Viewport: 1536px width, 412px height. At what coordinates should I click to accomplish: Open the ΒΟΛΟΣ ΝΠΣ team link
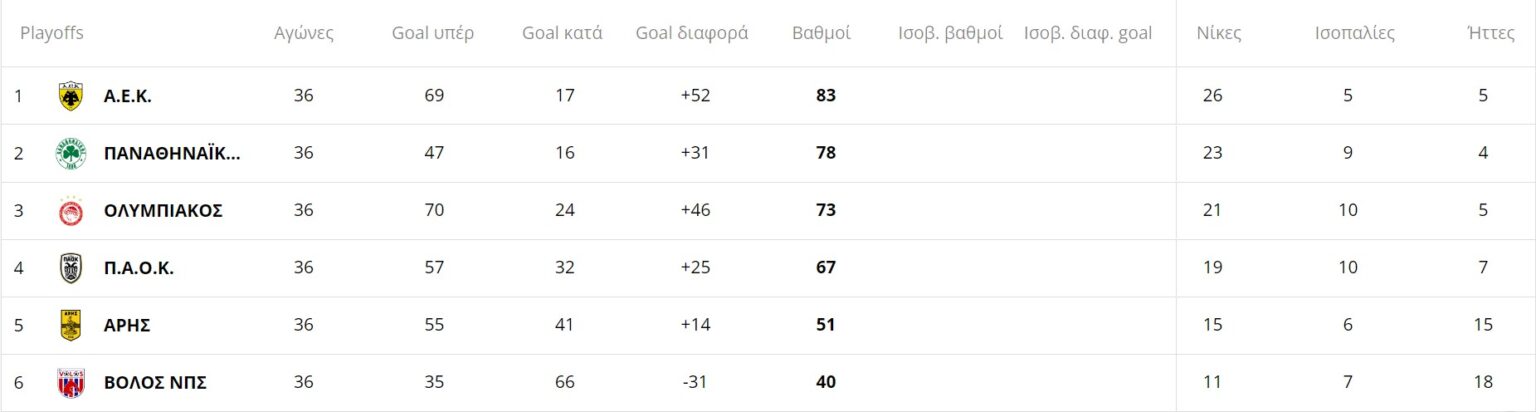[155, 382]
